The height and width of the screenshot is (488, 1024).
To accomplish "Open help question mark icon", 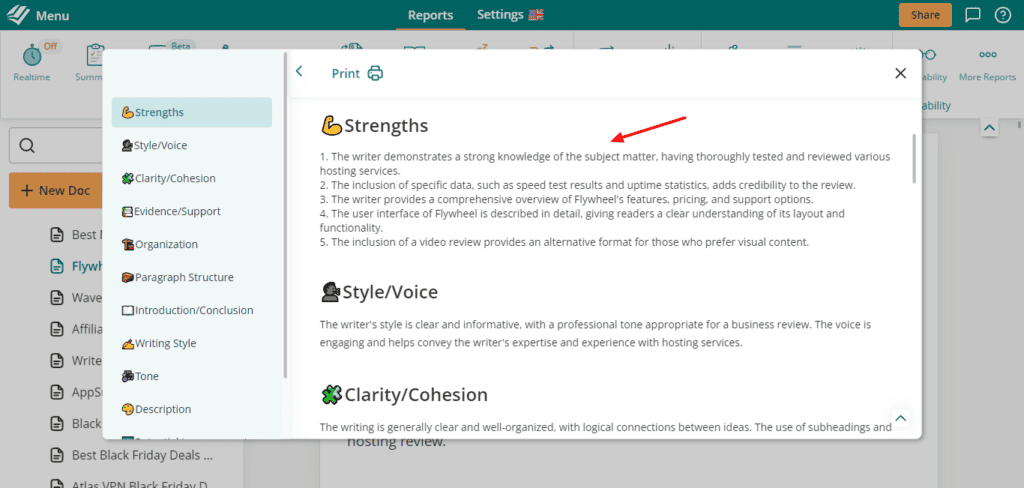I will point(1002,15).
